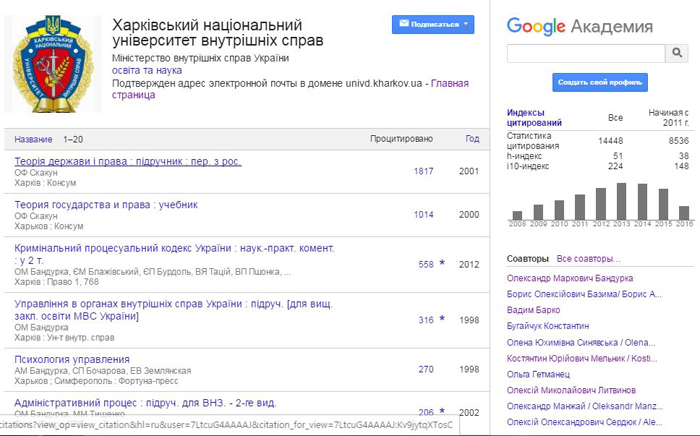
Task: Click the asterisk next to 316 citations
Action: (442, 320)
